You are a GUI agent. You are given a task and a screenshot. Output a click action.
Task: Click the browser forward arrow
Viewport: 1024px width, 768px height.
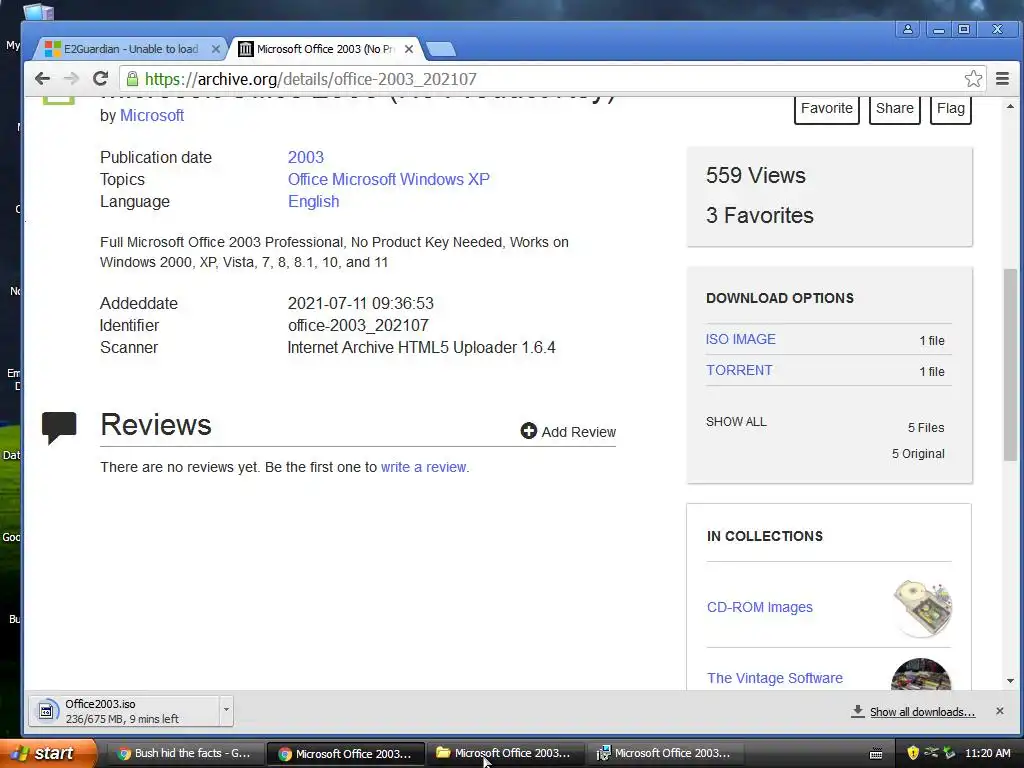pyautogui.click(x=71, y=79)
